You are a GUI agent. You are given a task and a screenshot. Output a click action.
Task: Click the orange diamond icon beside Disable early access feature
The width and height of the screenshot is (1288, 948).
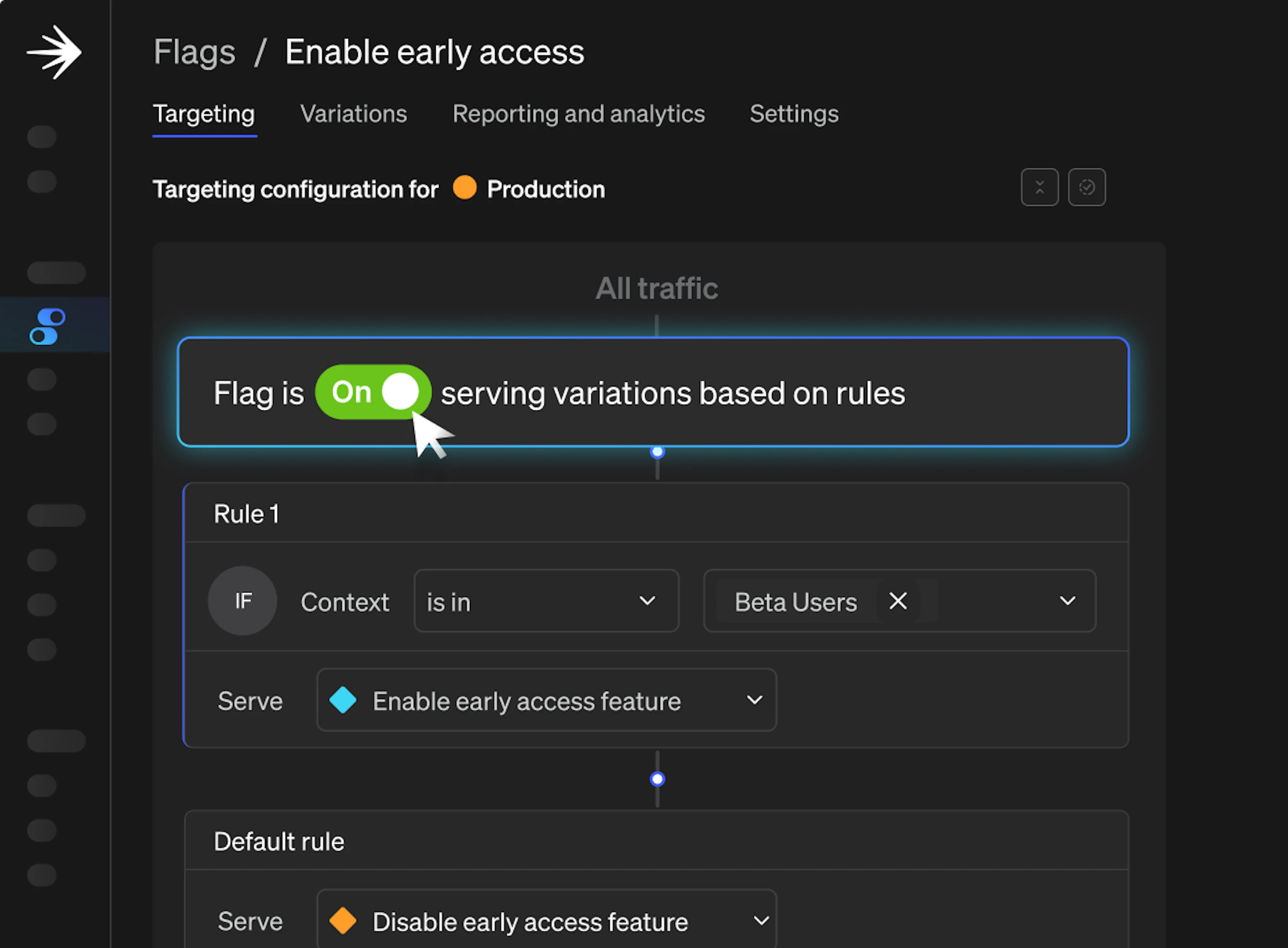coord(344,920)
